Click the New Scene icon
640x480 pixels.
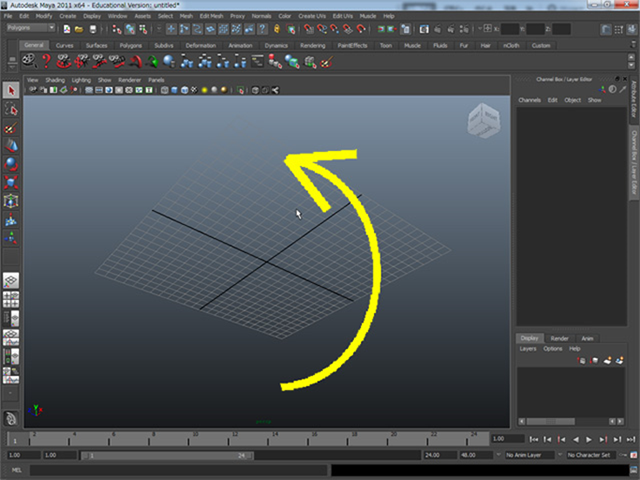[x=67, y=29]
